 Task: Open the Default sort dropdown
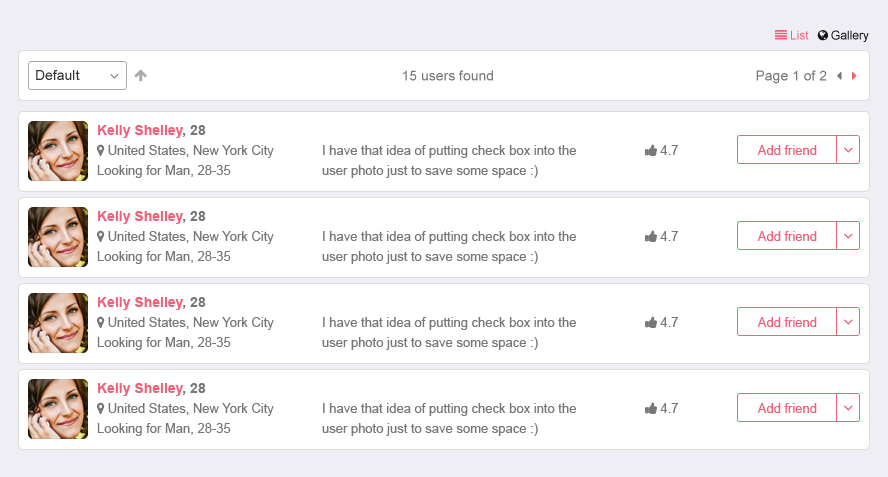(x=77, y=76)
